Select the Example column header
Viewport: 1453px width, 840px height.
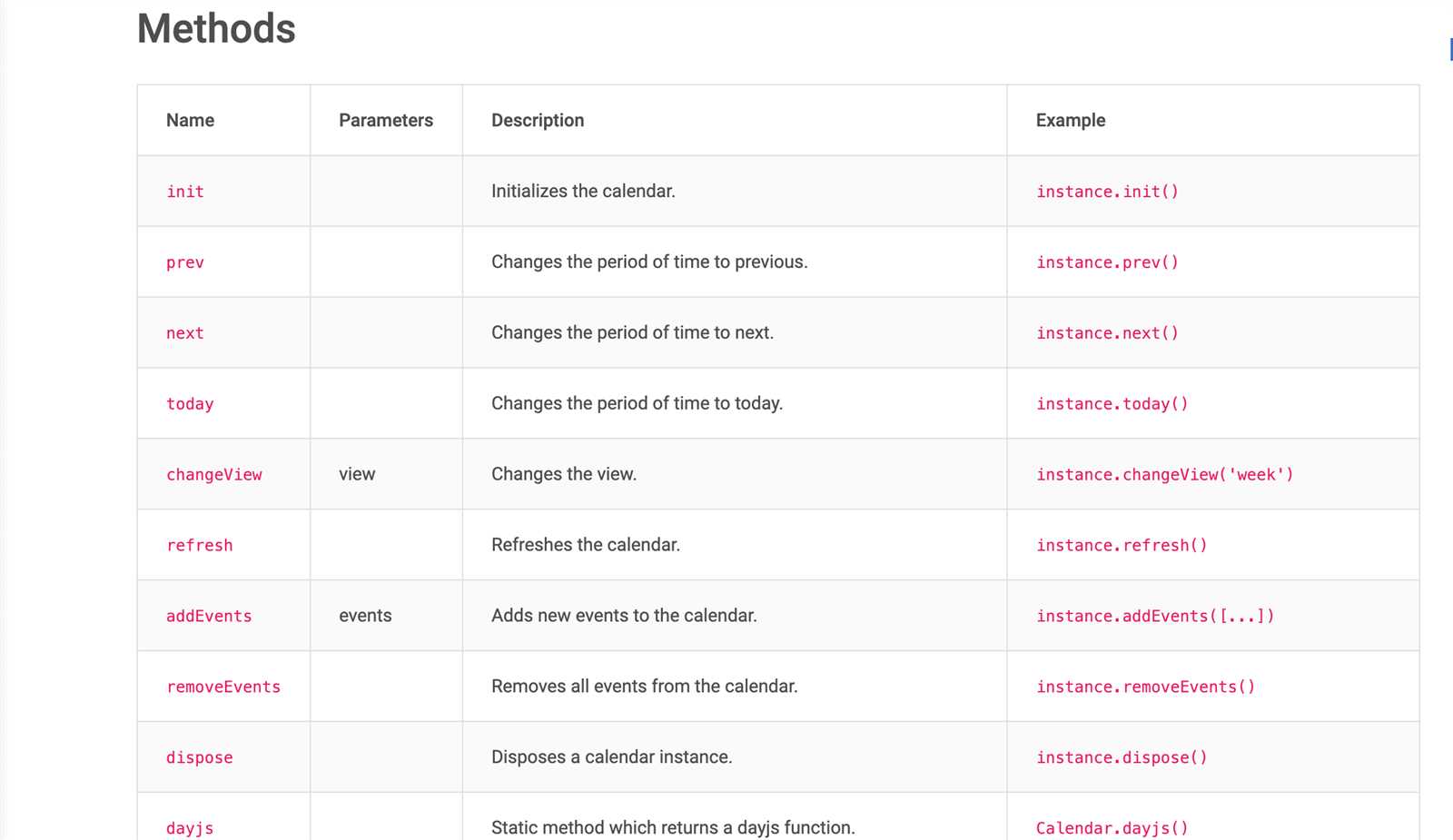point(1071,120)
